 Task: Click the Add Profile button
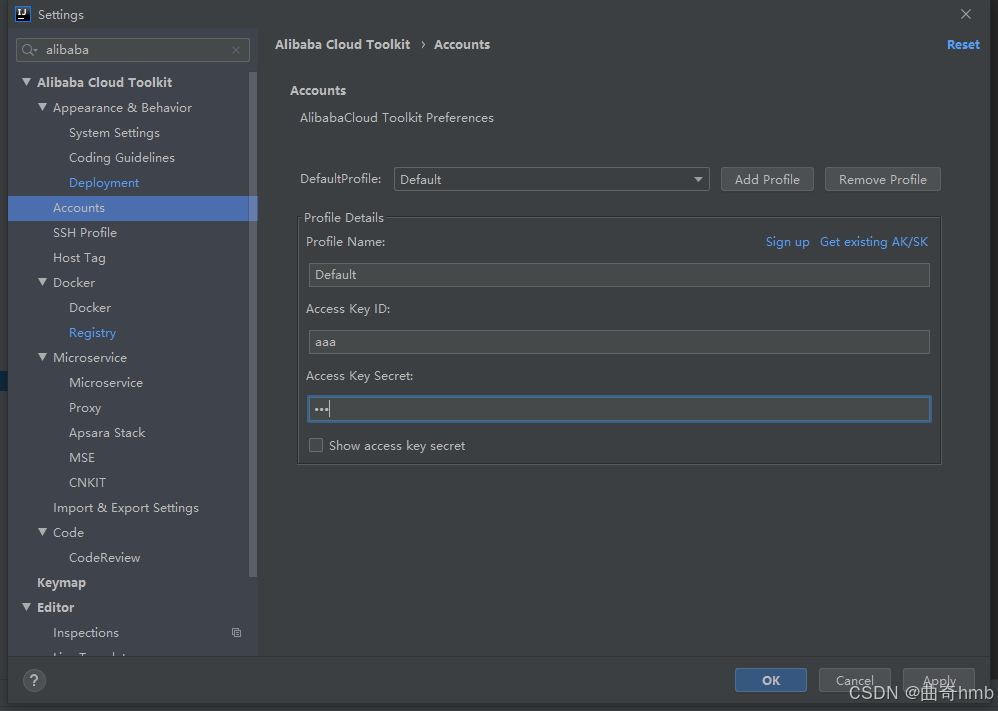click(767, 180)
